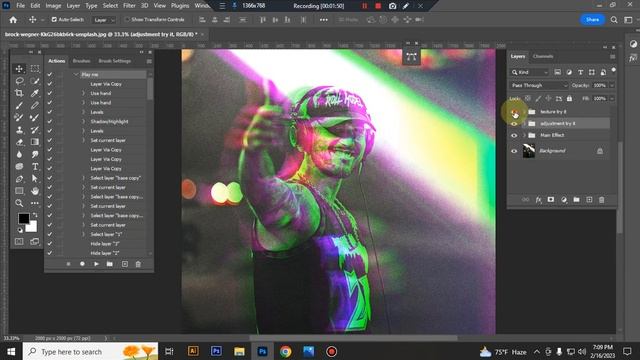The width and height of the screenshot is (640, 360).
Task: Select the Lasso tool
Action: (19, 81)
